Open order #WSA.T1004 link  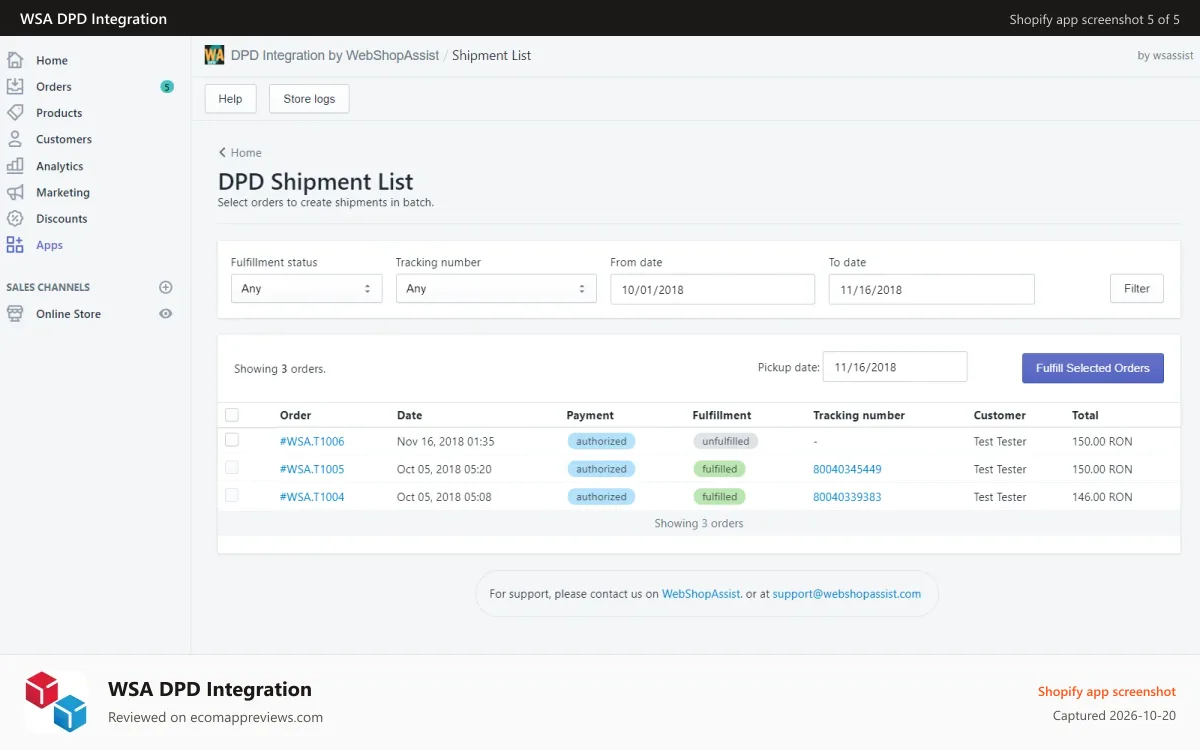[x=312, y=497]
